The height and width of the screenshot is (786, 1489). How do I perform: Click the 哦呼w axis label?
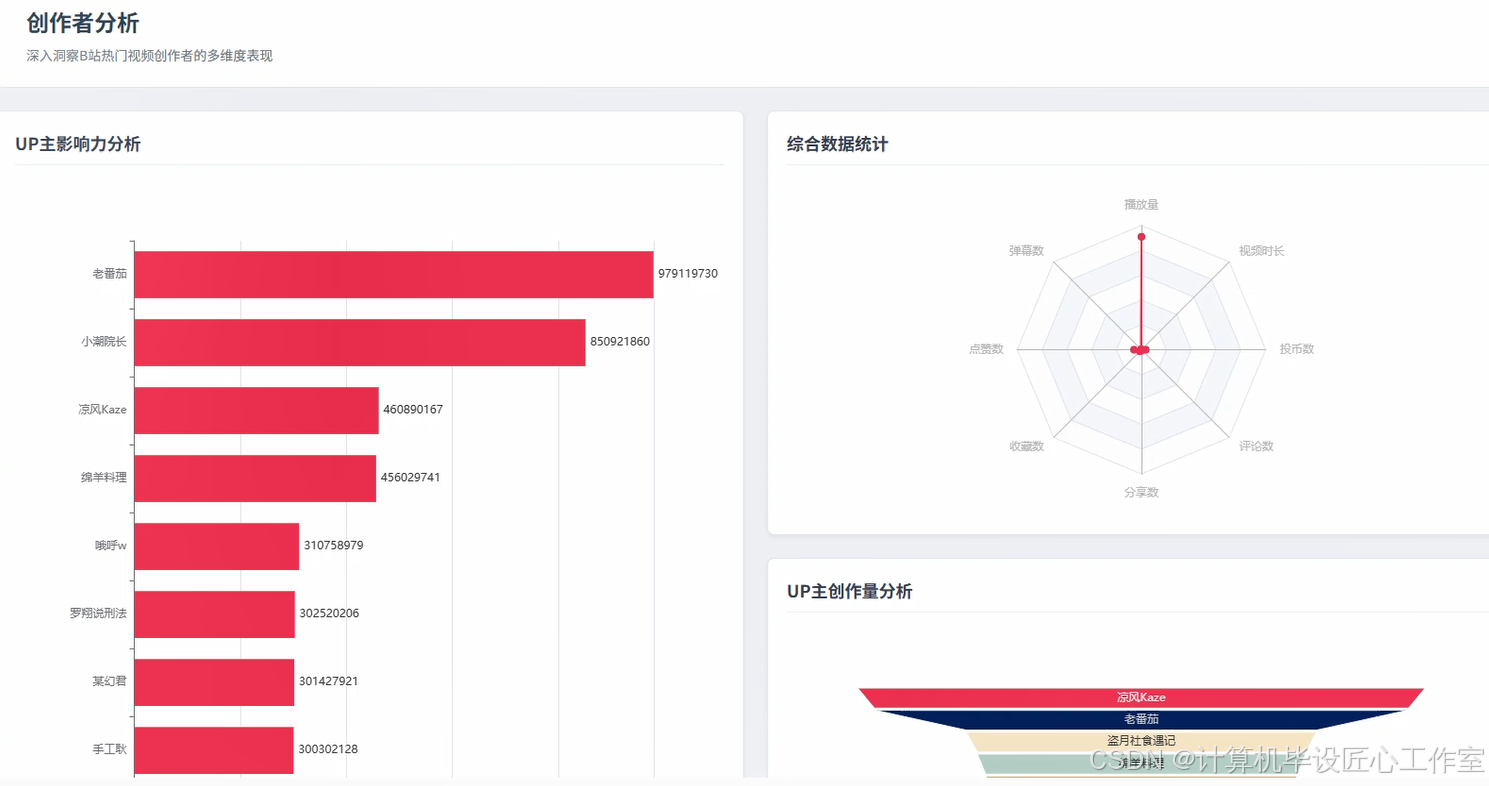tap(111, 546)
